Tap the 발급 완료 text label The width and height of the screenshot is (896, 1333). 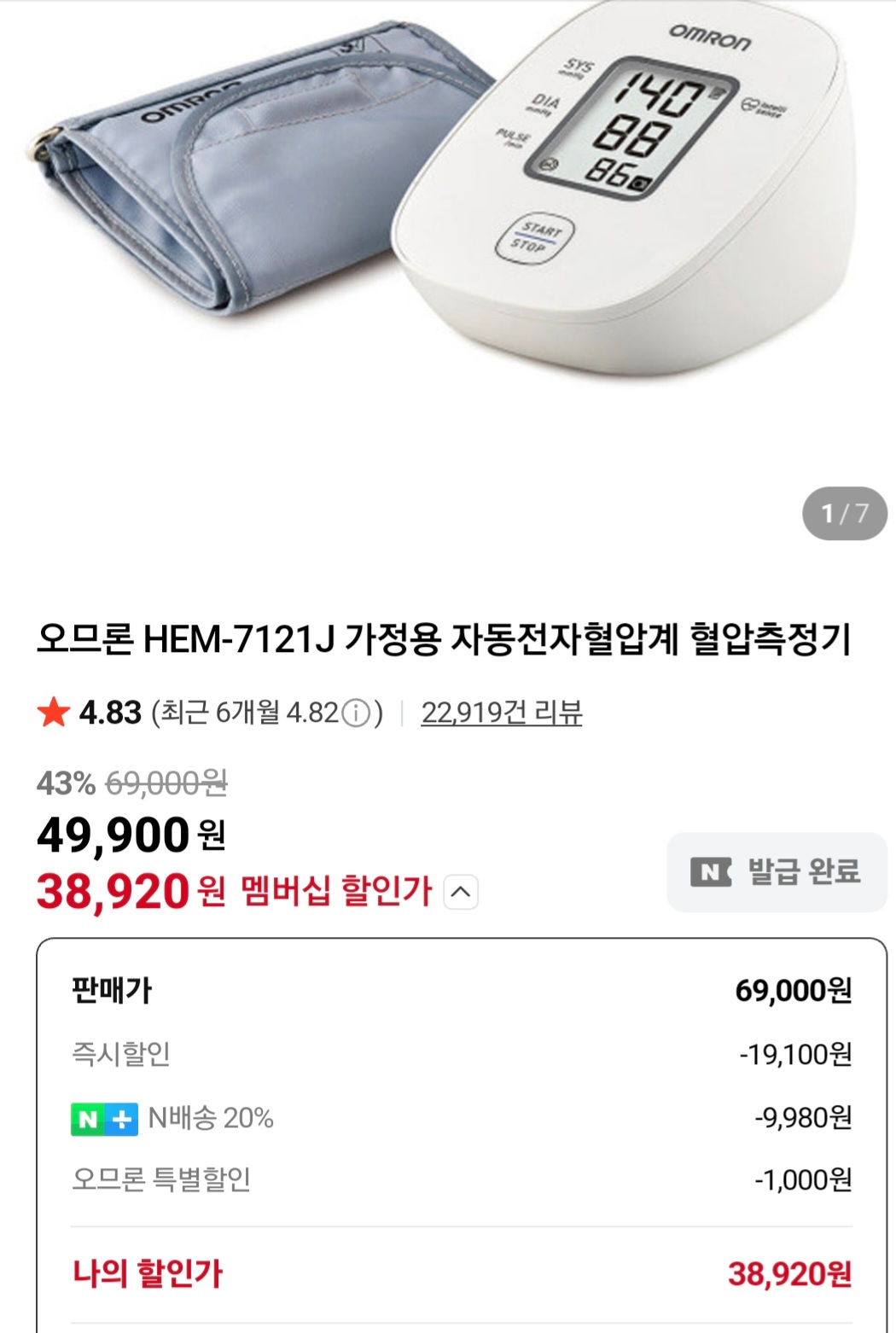tap(804, 872)
